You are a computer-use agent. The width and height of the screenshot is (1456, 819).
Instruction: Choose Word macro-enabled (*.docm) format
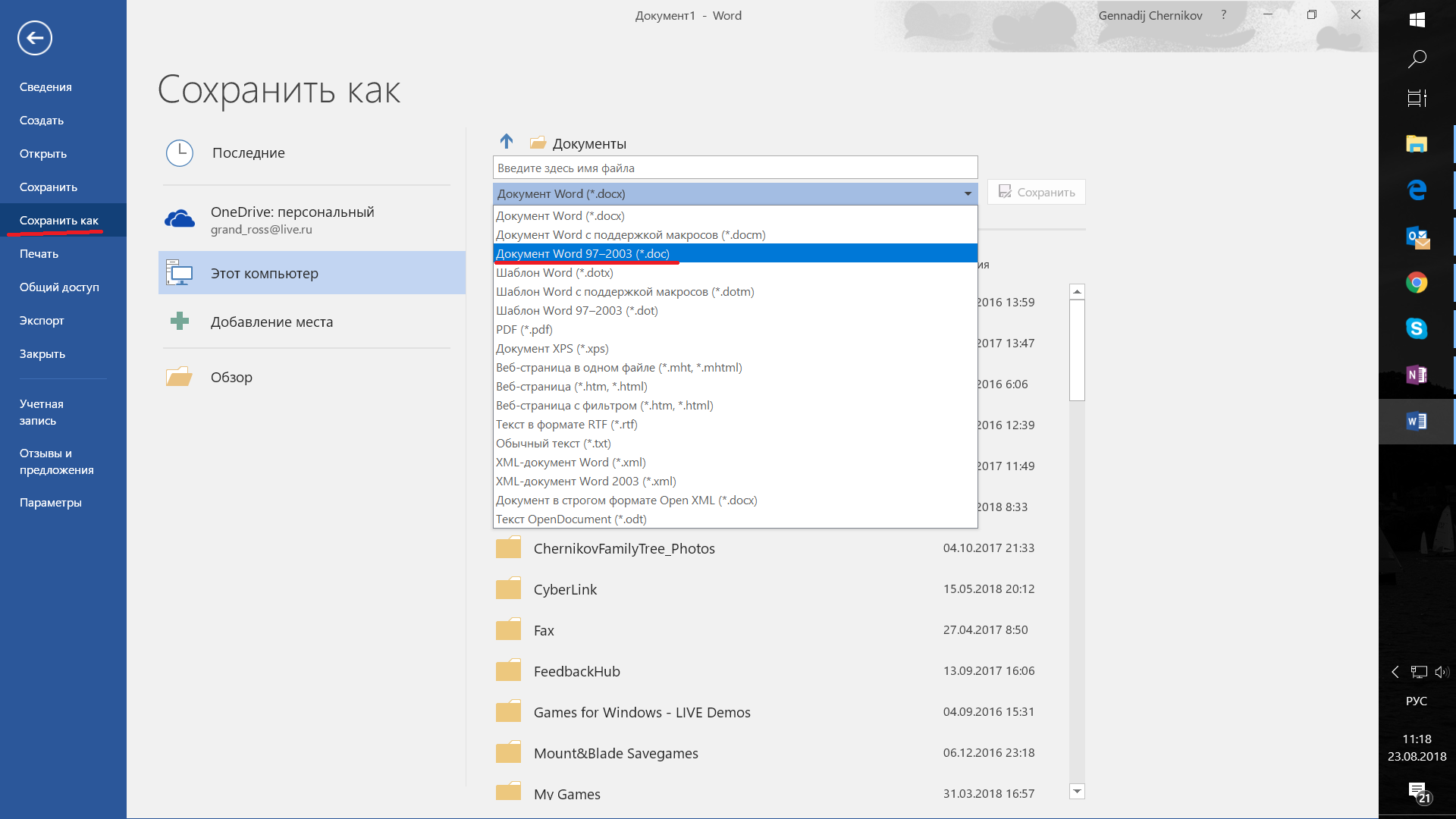tap(735, 234)
